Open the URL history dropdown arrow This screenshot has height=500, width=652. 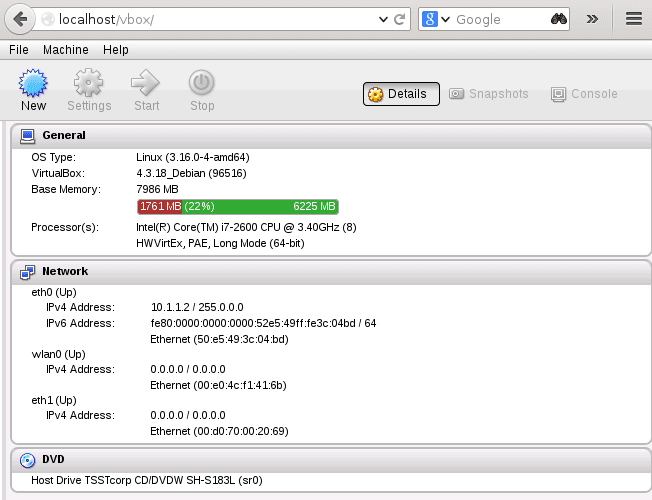383,20
